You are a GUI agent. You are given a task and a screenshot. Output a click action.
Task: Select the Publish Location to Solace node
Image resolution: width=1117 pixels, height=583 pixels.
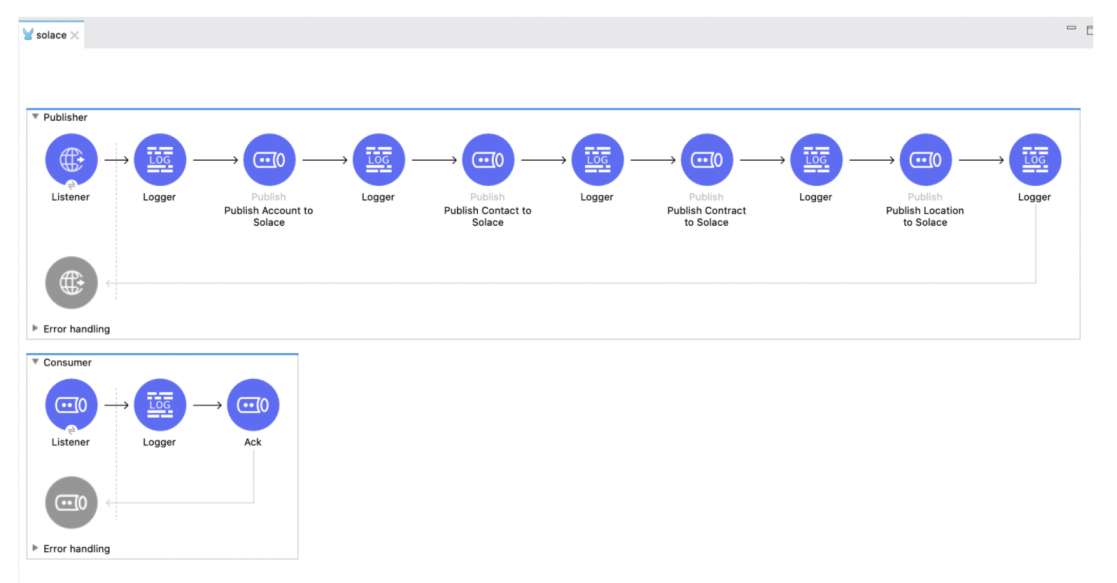coord(925,160)
